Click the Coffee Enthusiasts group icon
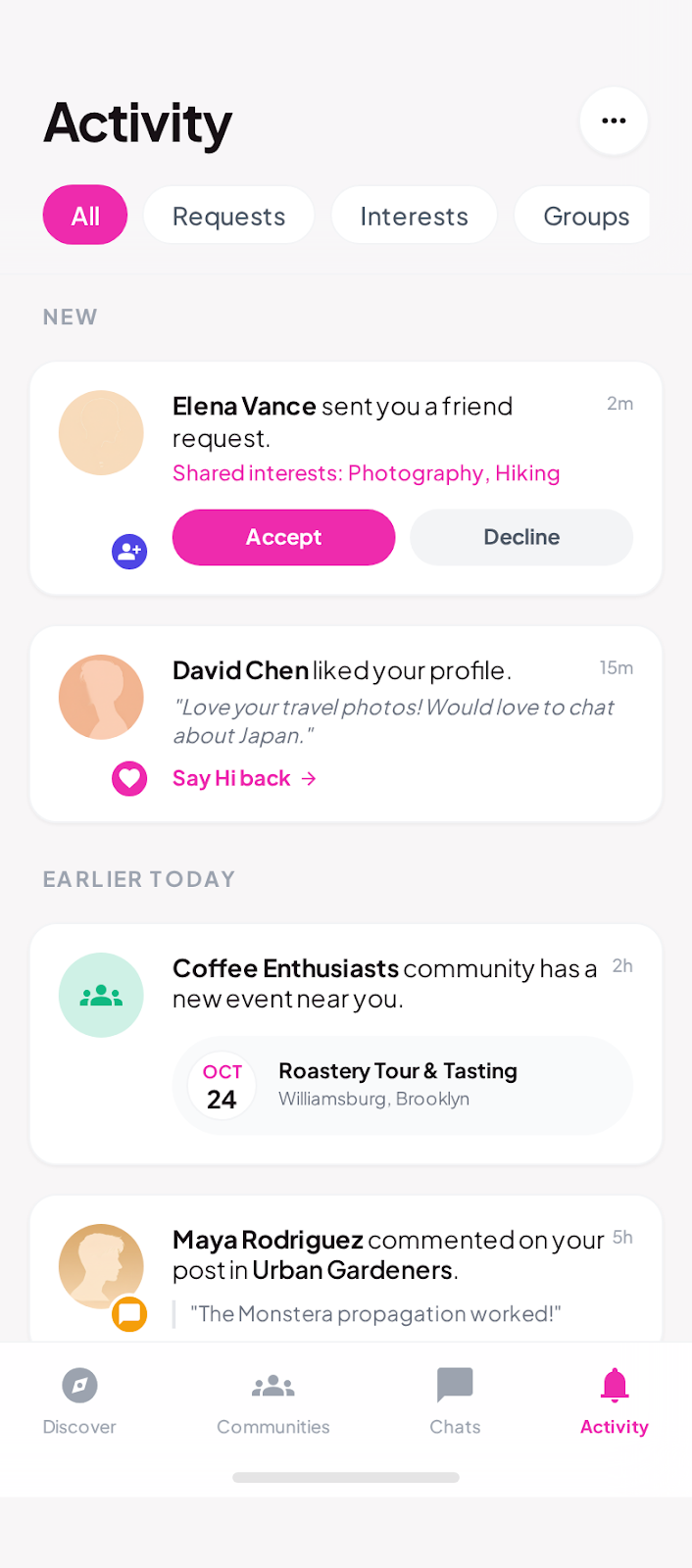692x1568 pixels. click(x=101, y=995)
